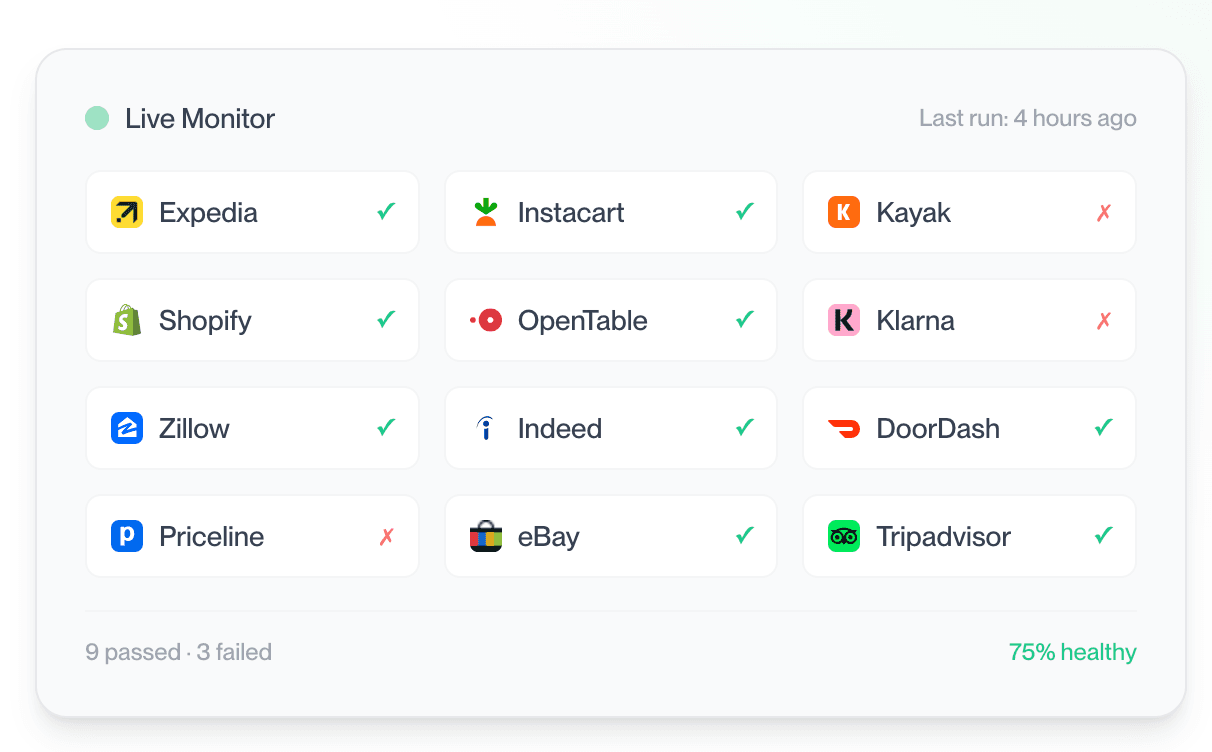Click the green Live Monitor status dot

[x=97, y=118]
